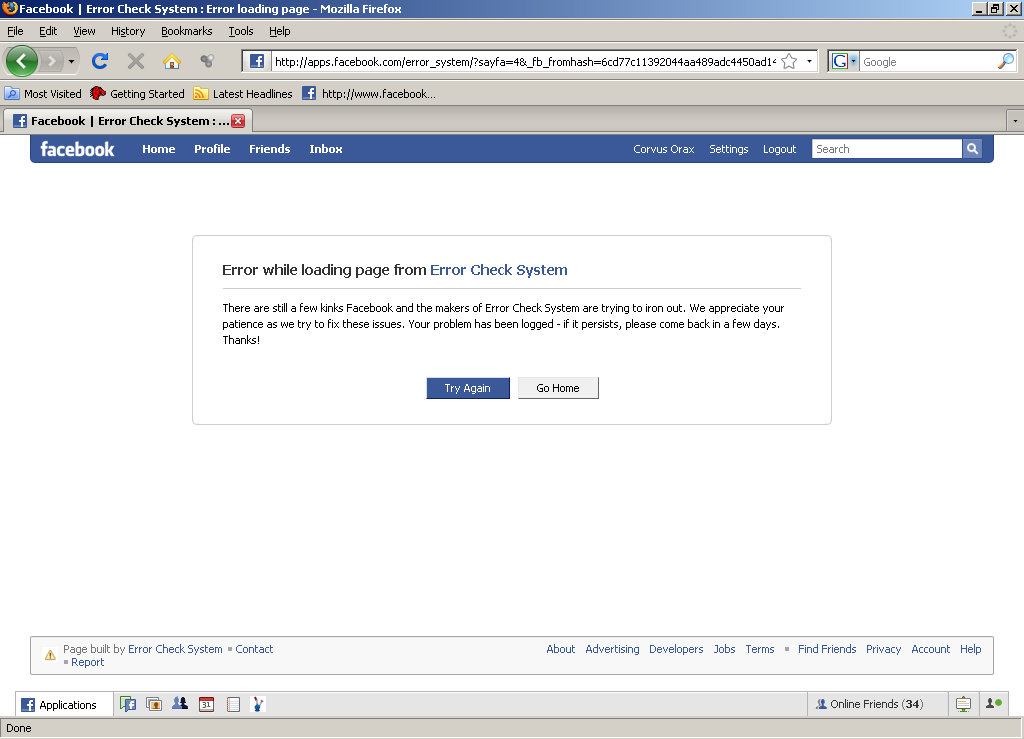Open the Online Friends chat list
The height and width of the screenshot is (739, 1024).
[869, 704]
